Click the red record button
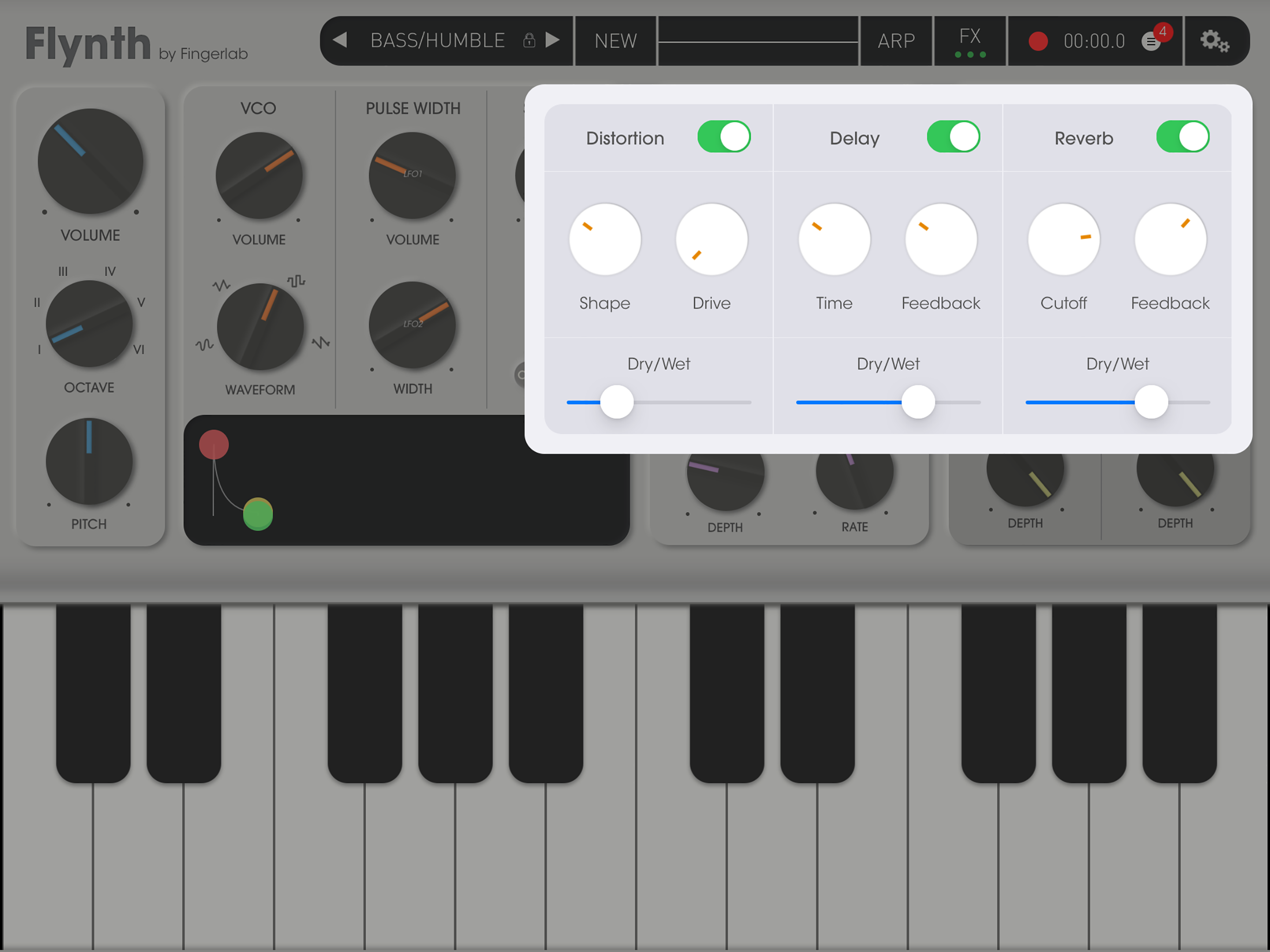 1038,41
